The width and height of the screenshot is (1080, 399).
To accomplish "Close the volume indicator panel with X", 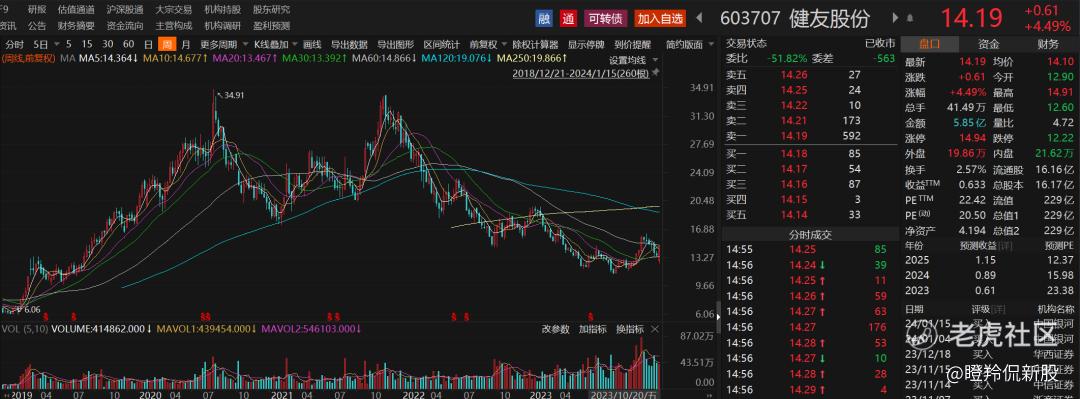I will [655, 329].
